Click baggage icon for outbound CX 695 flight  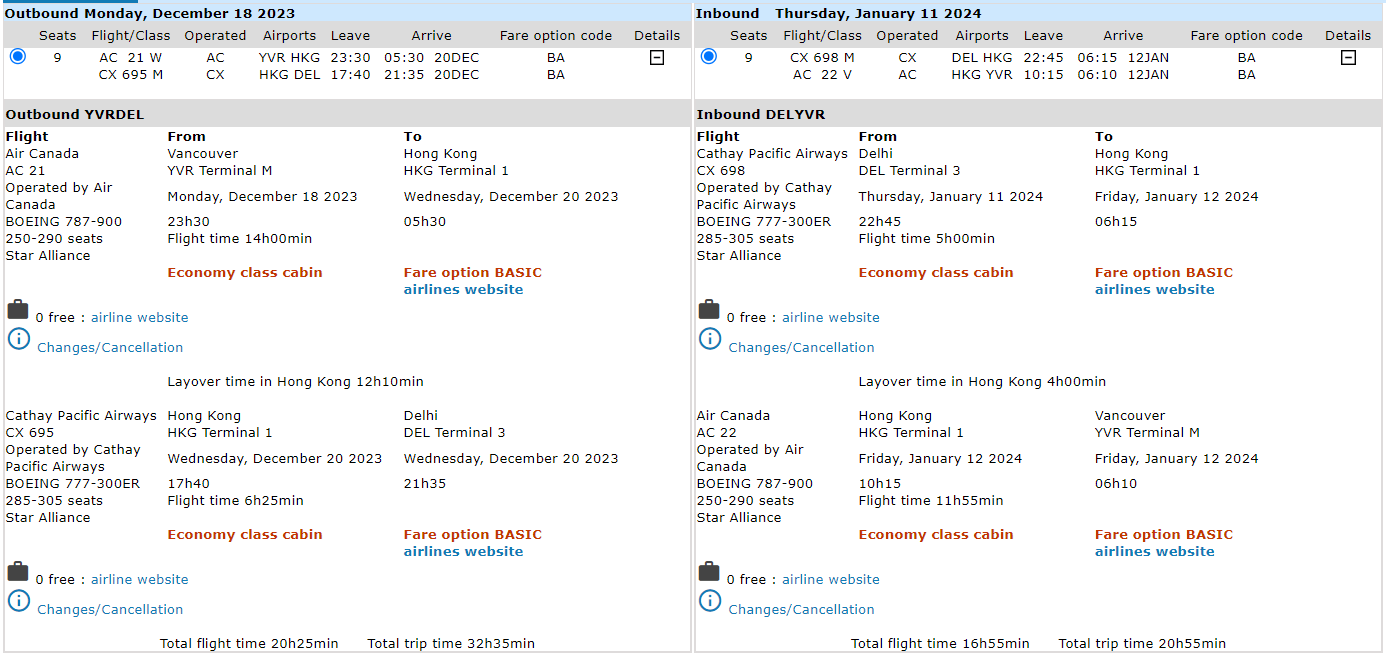click(18, 572)
